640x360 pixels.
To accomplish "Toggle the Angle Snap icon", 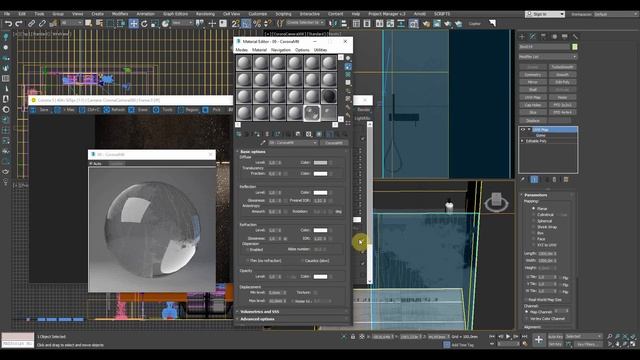I will (x=246, y=24).
